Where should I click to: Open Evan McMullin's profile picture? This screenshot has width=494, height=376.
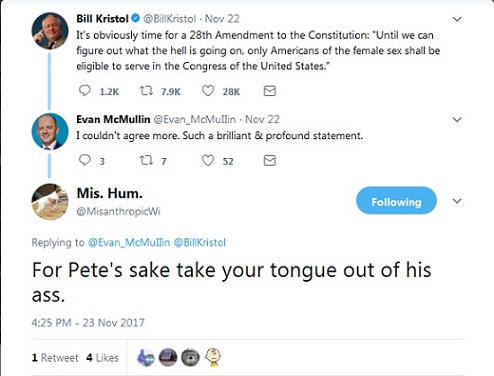point(50,132)
